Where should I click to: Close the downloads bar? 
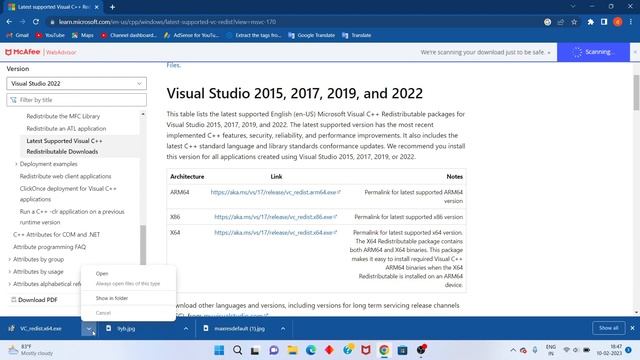(632, 328)
